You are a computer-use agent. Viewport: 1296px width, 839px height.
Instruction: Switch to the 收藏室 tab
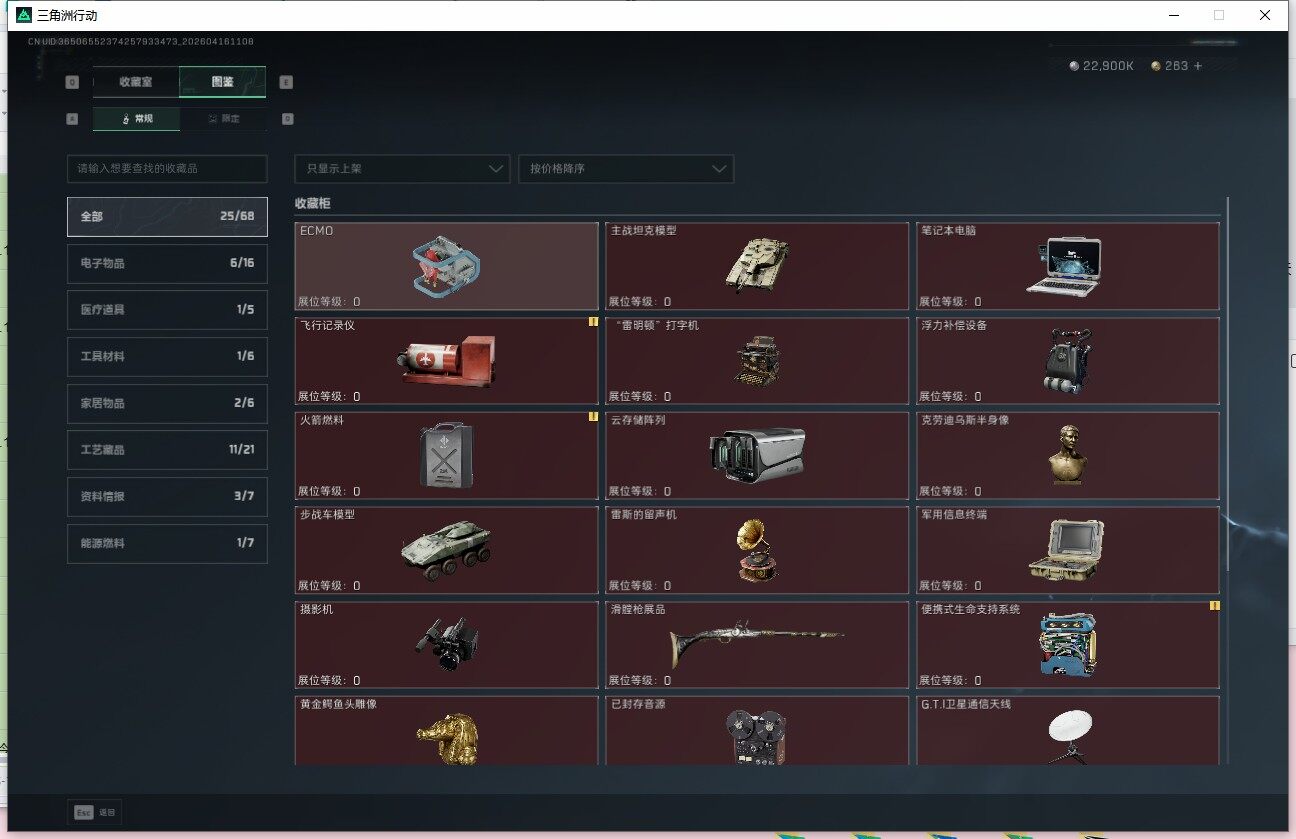point(136,82)
